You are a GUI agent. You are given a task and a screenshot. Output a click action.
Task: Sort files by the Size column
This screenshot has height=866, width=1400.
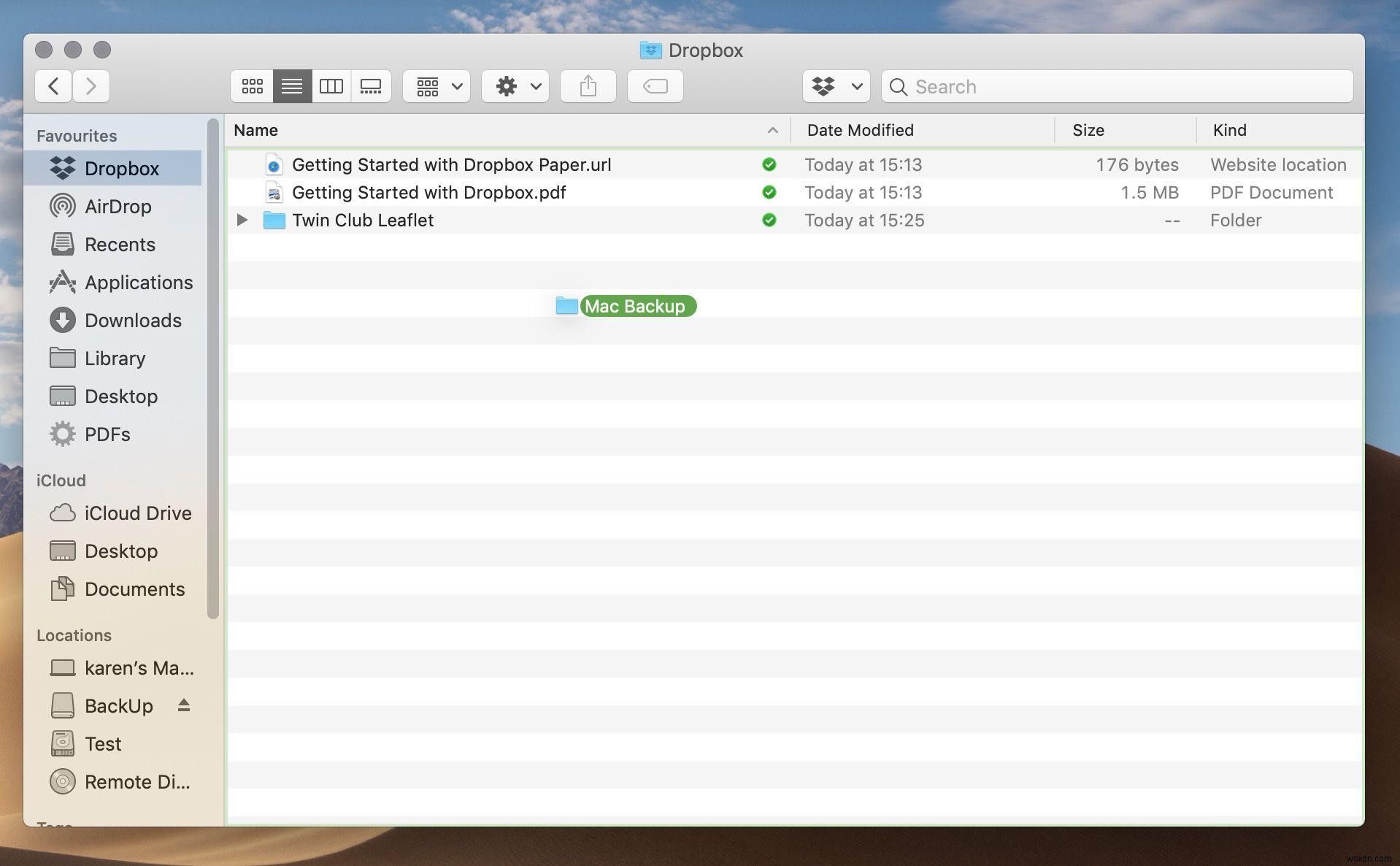[x=1088, y=130]
